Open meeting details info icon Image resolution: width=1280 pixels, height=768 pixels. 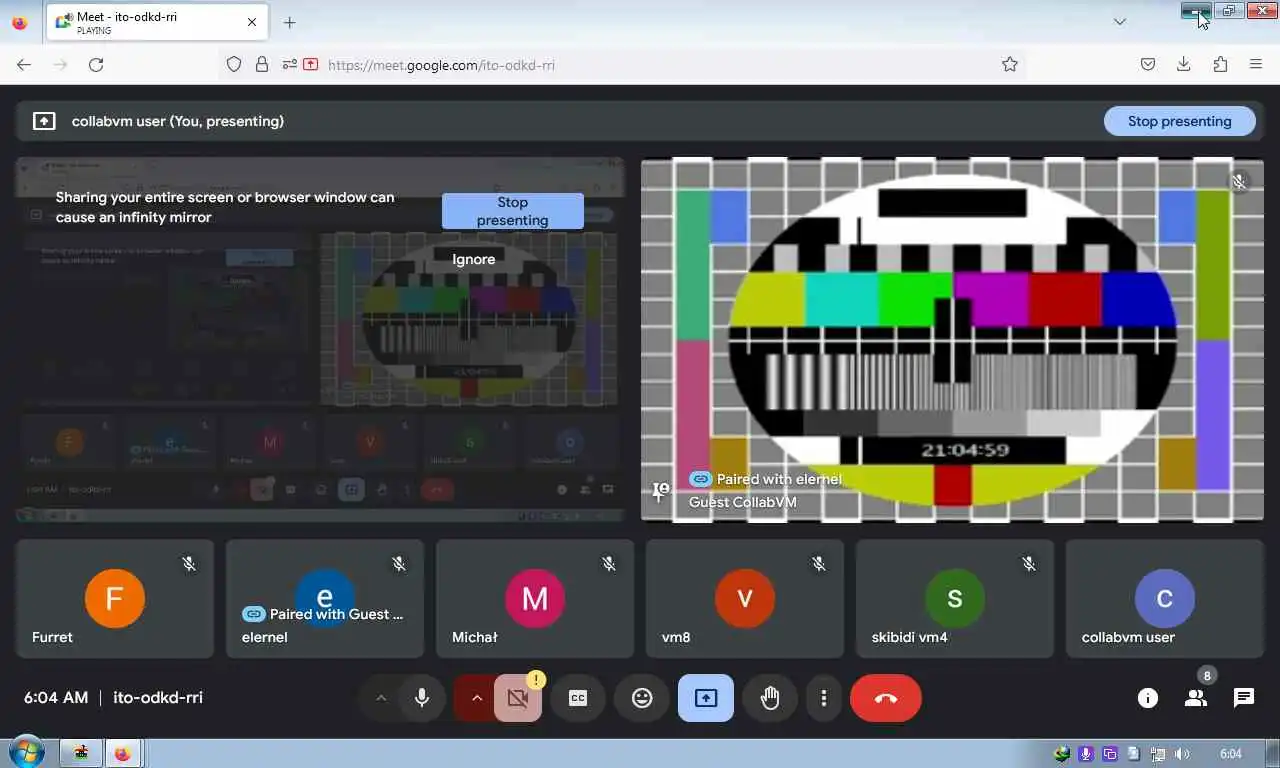click(1148, 698)
